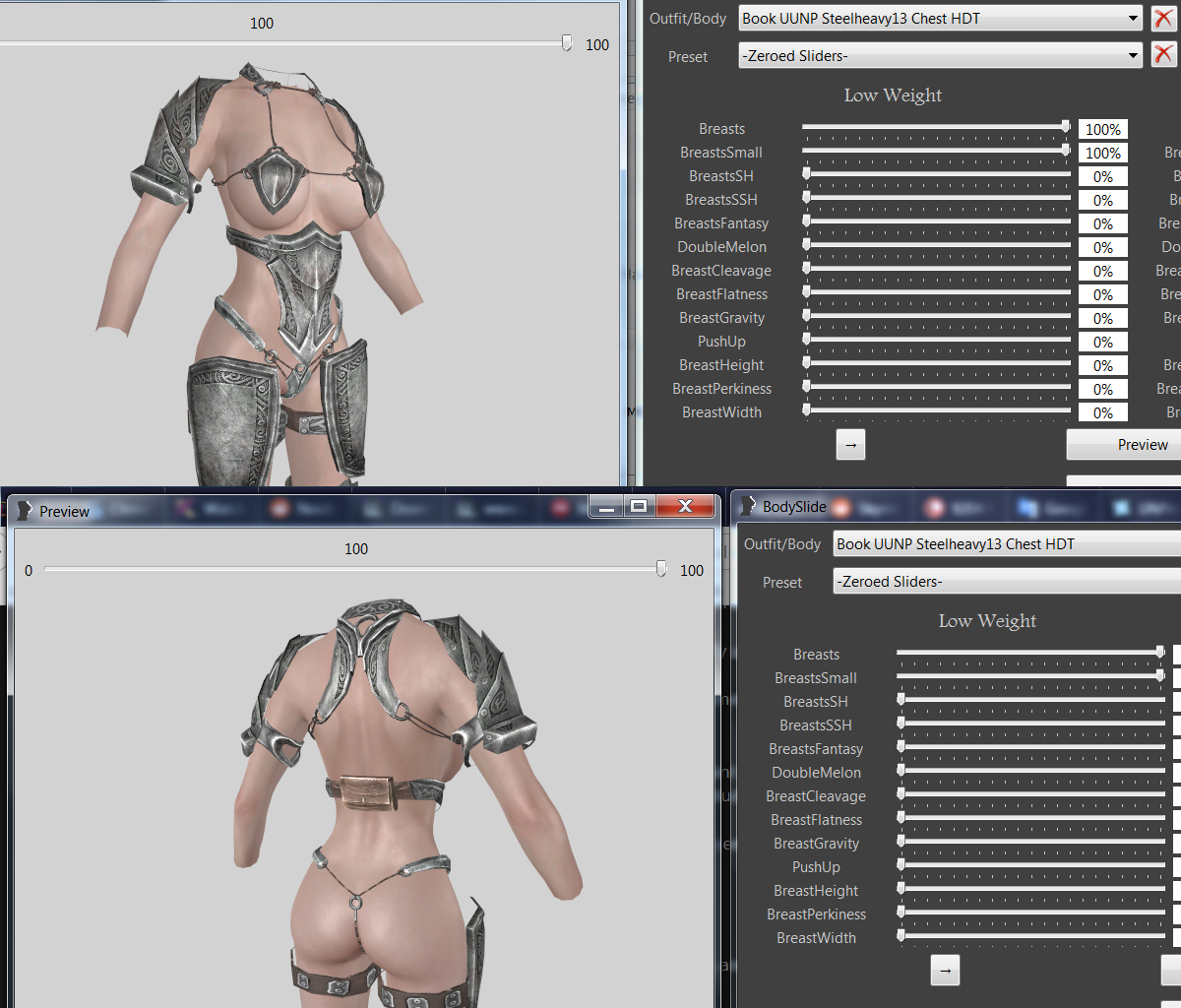Maximize the Preview window
The width and height of the screenshot is (1181, 1008).
point(639,506)
